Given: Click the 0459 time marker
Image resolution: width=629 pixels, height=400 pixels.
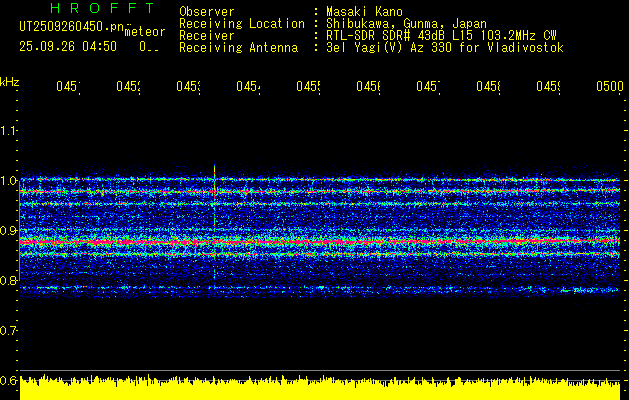Looking at the screenshot, I should [548, 86].
